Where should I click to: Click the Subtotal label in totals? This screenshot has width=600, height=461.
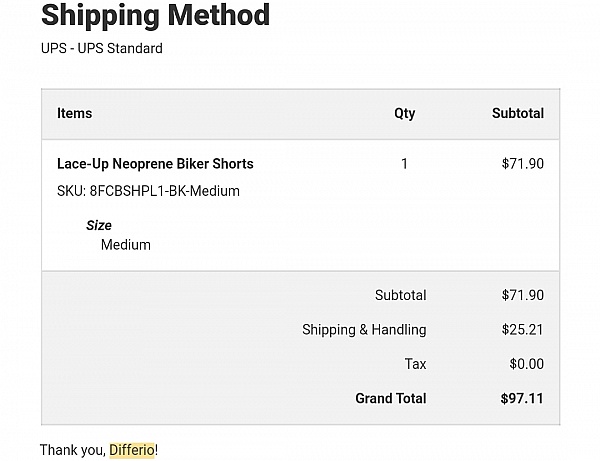tap(400, 295)
